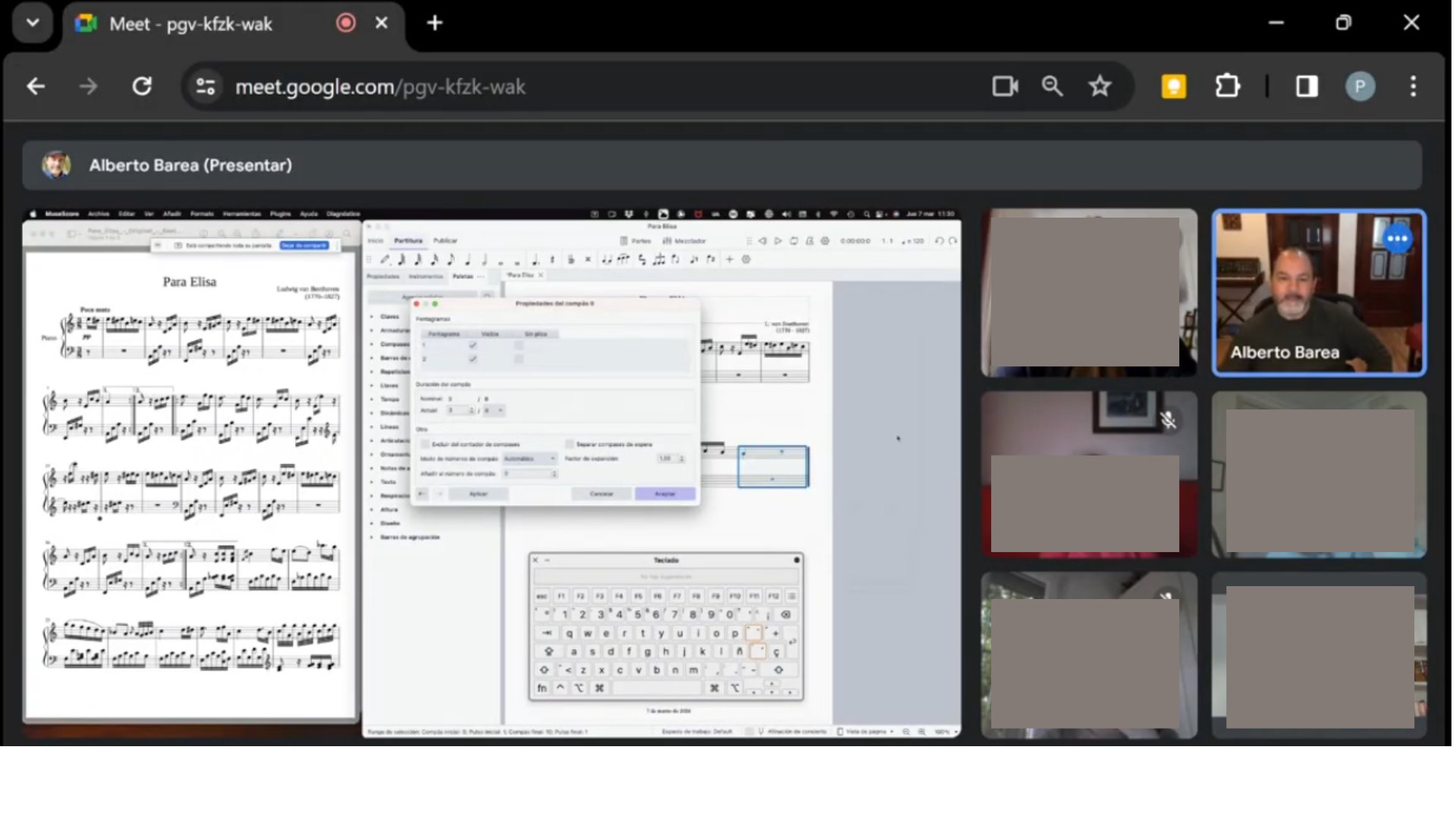
Task: Open Archivo menu in macOS menu bar
Action: pos(99,215)
